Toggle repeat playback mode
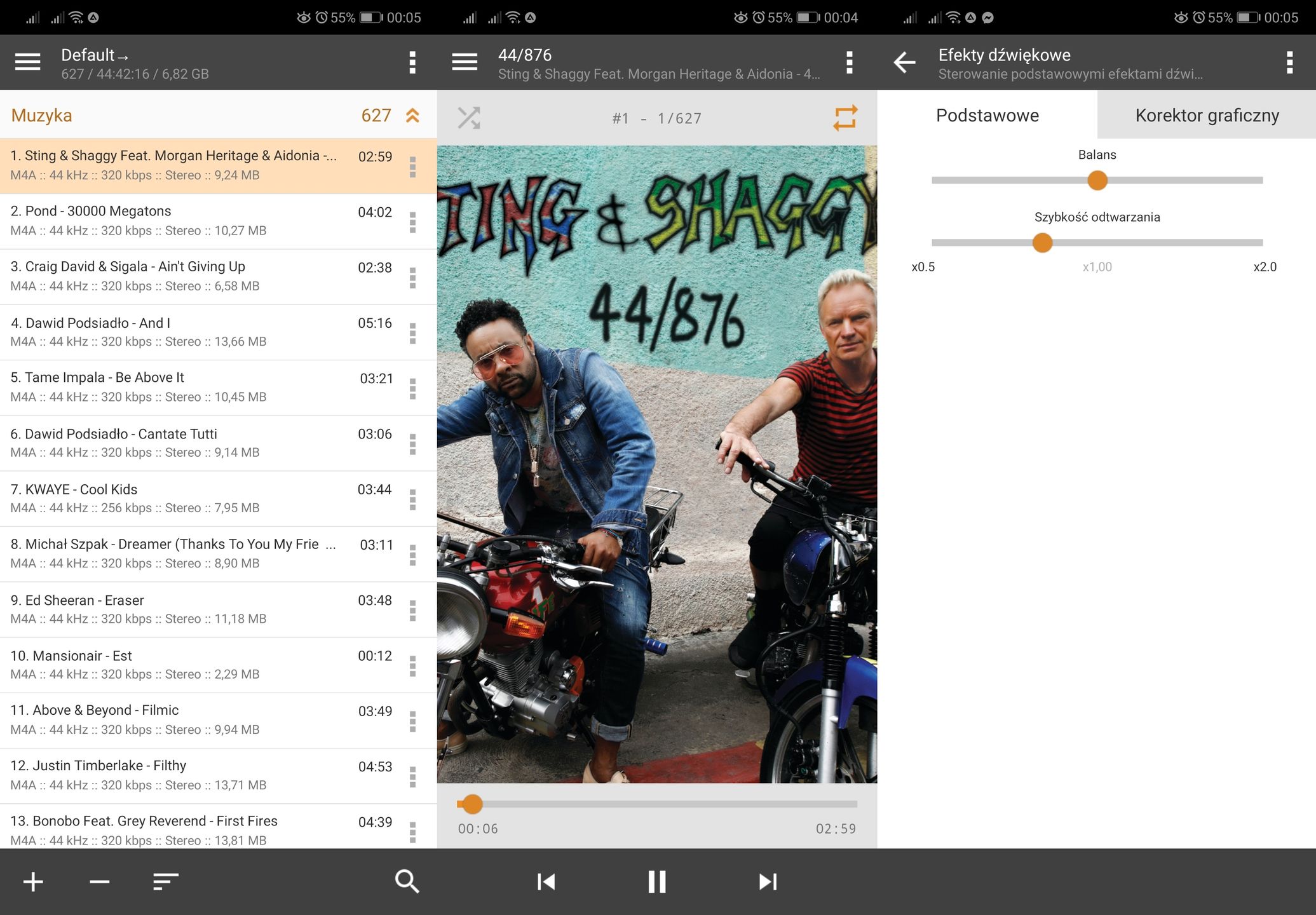The image size is (1316, 915). click(845, 118)
